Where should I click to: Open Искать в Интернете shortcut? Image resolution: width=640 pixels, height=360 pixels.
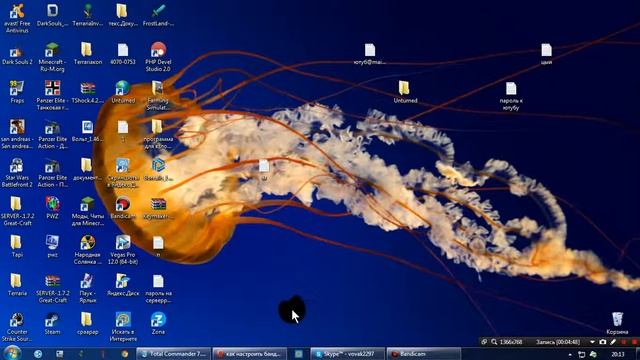122,327
